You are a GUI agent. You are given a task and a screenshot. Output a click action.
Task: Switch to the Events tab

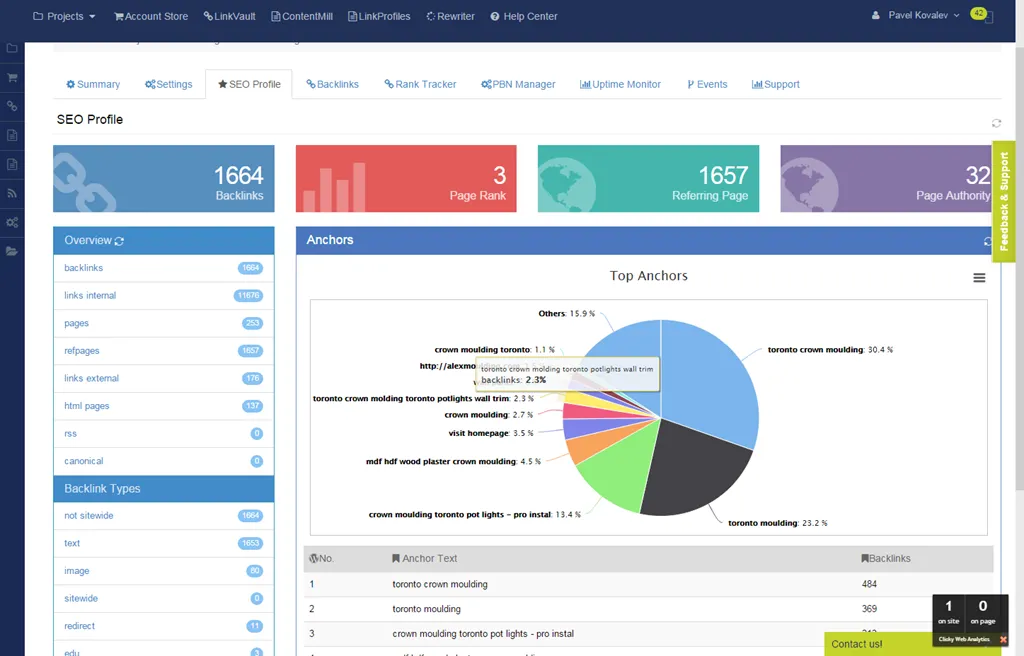(x=707, y=84)
